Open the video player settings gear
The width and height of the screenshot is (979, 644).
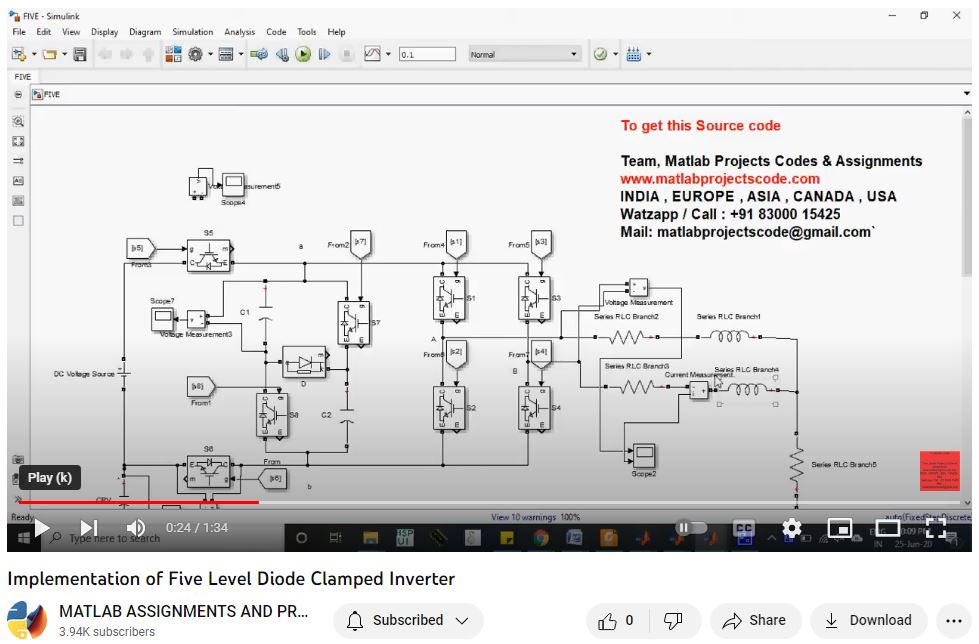[x=792, y=527]
